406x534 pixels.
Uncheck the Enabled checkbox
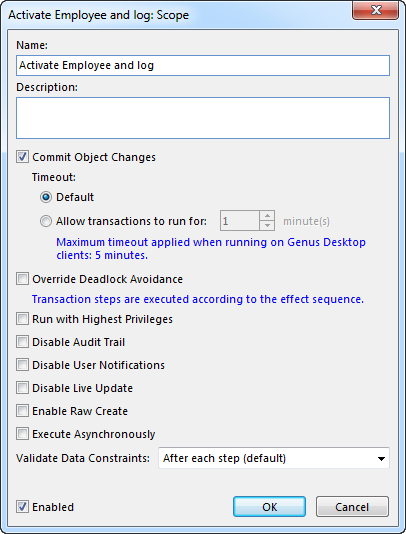[x=22, y=507]
